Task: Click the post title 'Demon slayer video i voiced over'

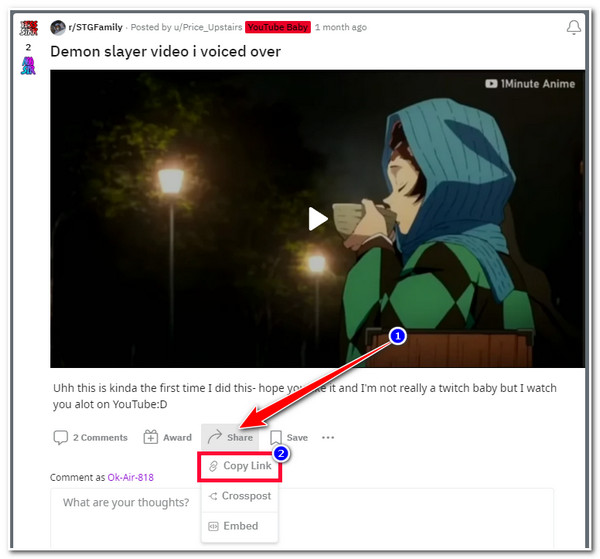Action: tap(165, 52)
